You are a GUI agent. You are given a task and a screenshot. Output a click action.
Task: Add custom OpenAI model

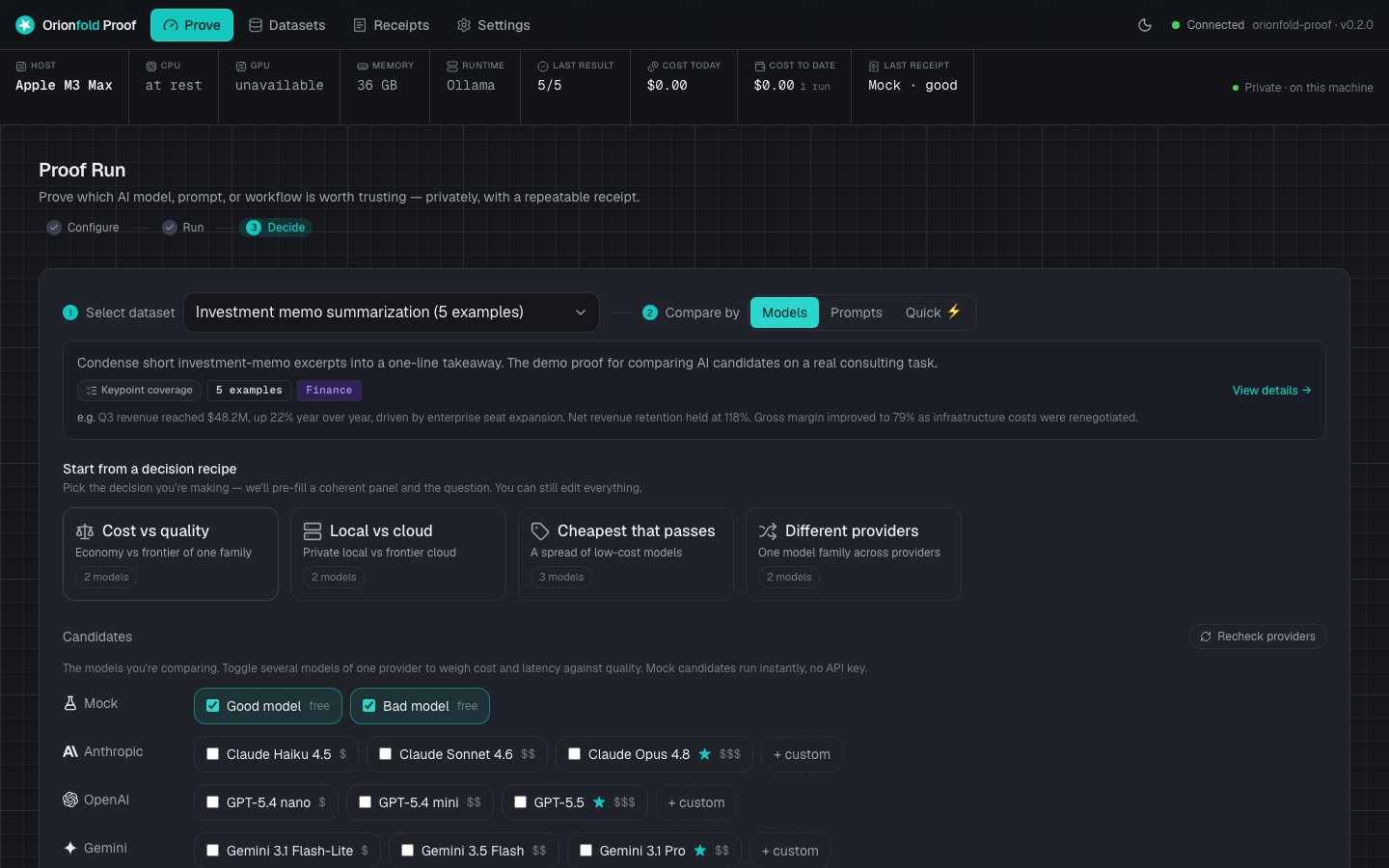(696, 802)
